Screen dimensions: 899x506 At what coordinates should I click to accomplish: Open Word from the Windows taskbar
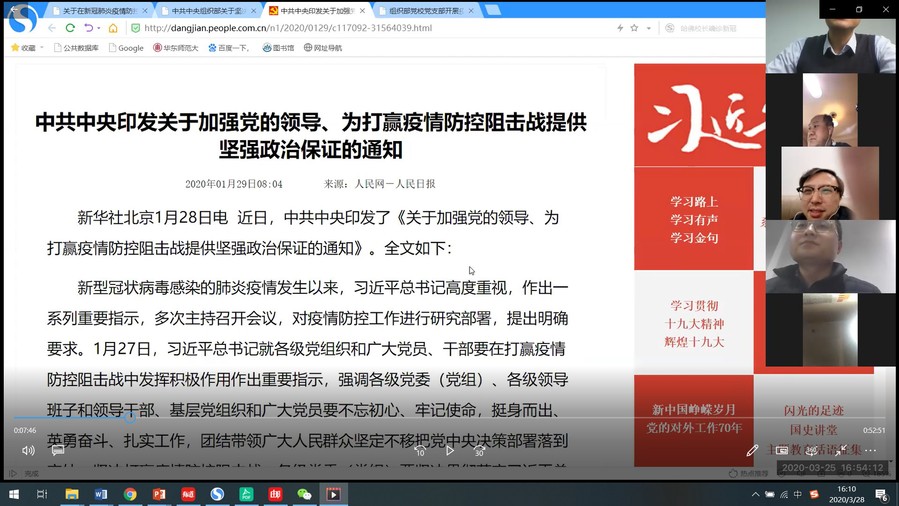(101, 494)
